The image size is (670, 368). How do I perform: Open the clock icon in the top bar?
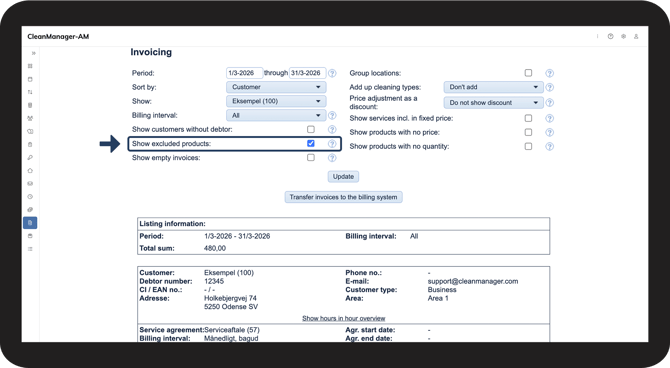tap(611, 36)
